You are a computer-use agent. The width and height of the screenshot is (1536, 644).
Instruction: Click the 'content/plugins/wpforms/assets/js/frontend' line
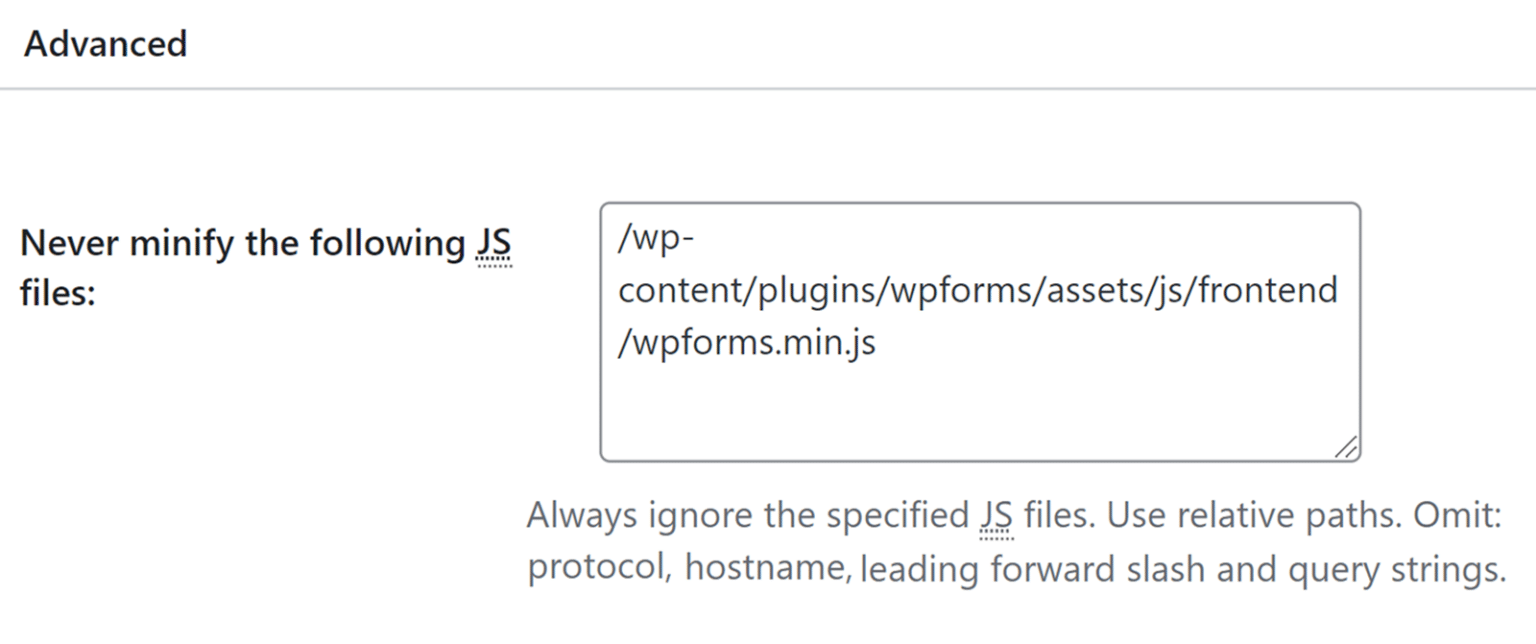coord(978,291)
